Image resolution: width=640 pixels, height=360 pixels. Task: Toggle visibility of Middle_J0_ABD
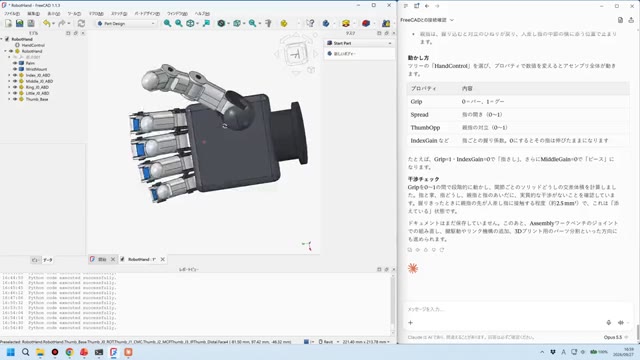coord(15,81)
